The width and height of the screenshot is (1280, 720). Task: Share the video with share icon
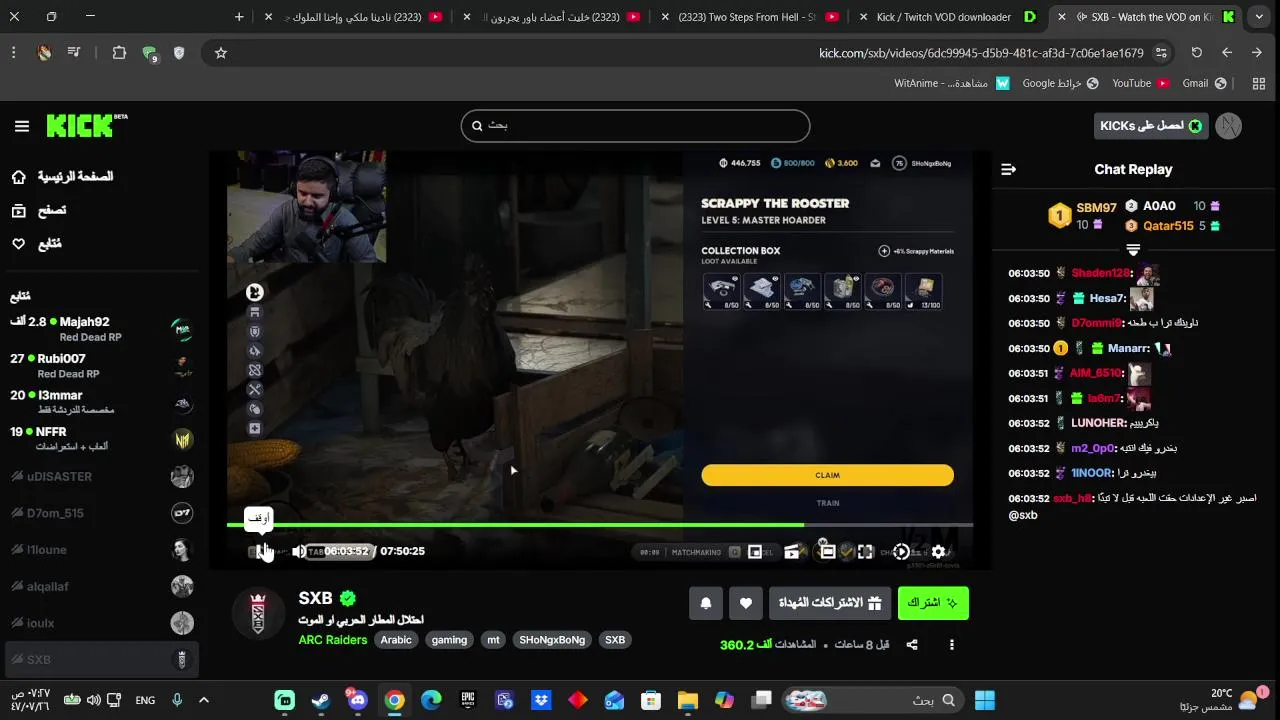pos(912,645)
